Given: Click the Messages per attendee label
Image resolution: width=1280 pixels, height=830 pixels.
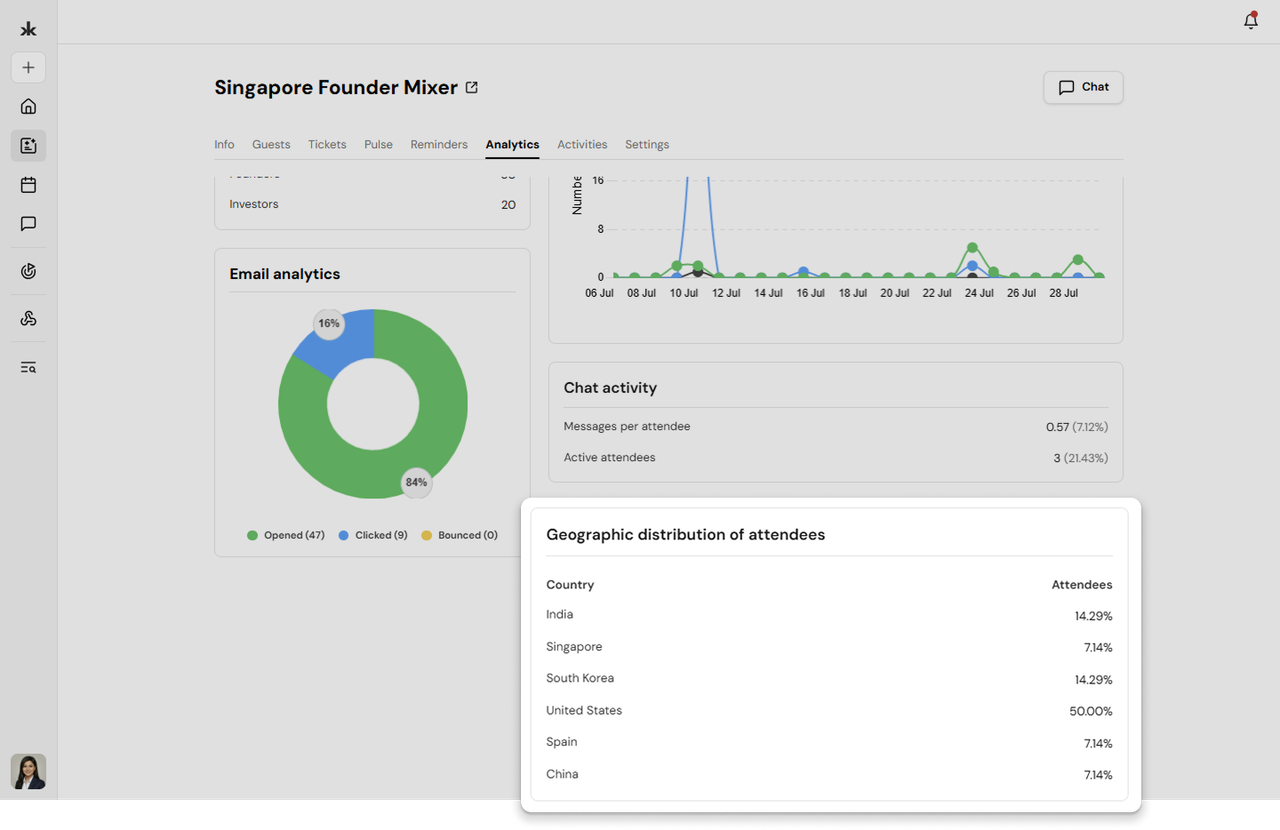Looking at the screenshot, I should 627,427.
